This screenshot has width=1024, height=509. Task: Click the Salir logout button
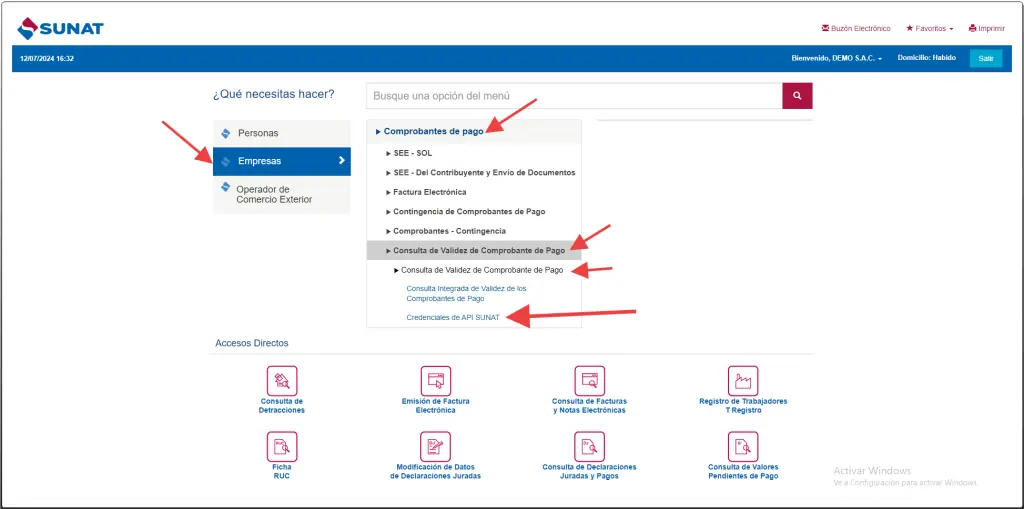click(985, 58)
